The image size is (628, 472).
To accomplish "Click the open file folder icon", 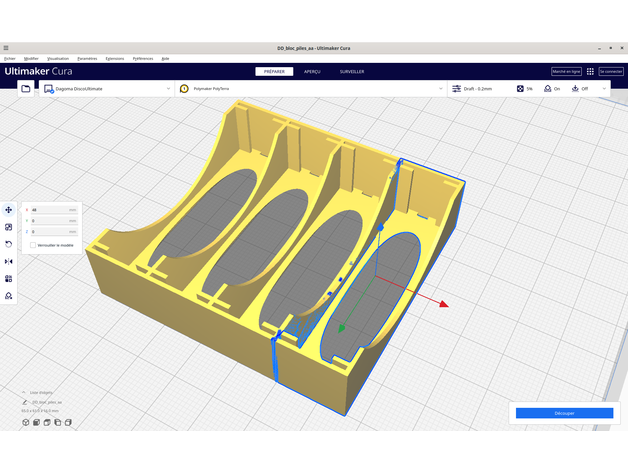I will pyautogui.click(x=26, y=89).
